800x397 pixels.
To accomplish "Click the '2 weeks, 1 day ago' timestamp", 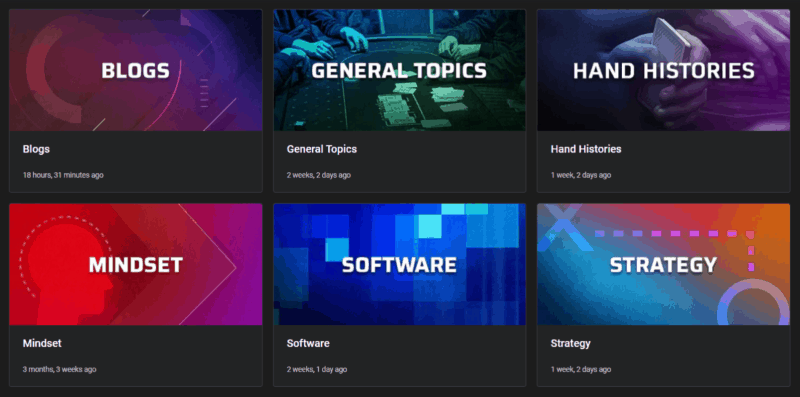I will click(316, 369).
